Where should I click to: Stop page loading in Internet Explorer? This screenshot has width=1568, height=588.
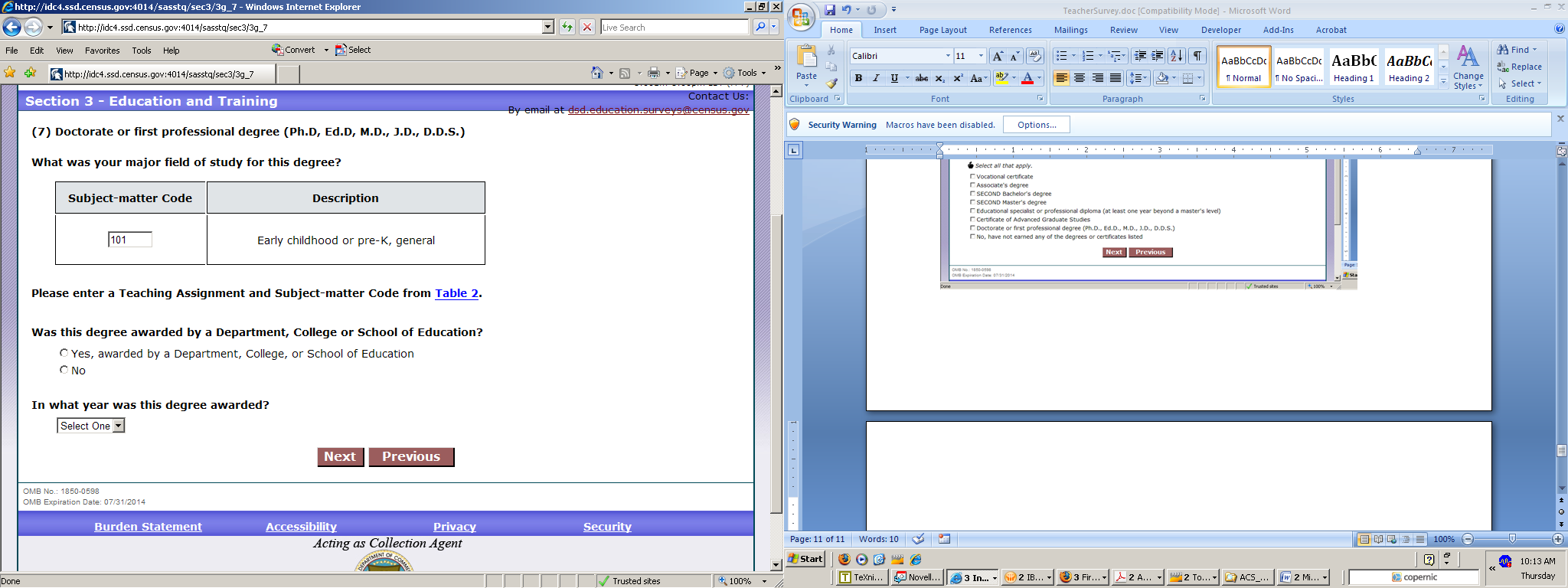click(x=587, y=28)
